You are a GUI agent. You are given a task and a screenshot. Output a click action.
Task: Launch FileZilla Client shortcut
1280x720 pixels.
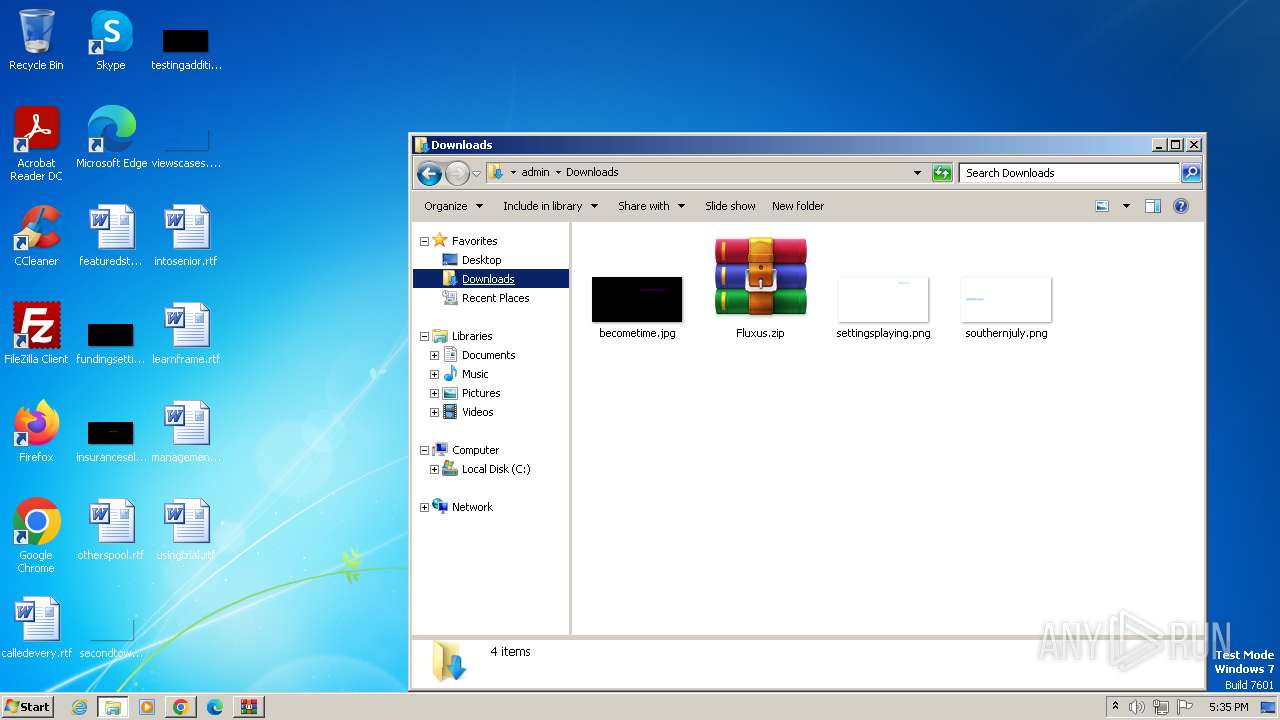coord(36,334)
